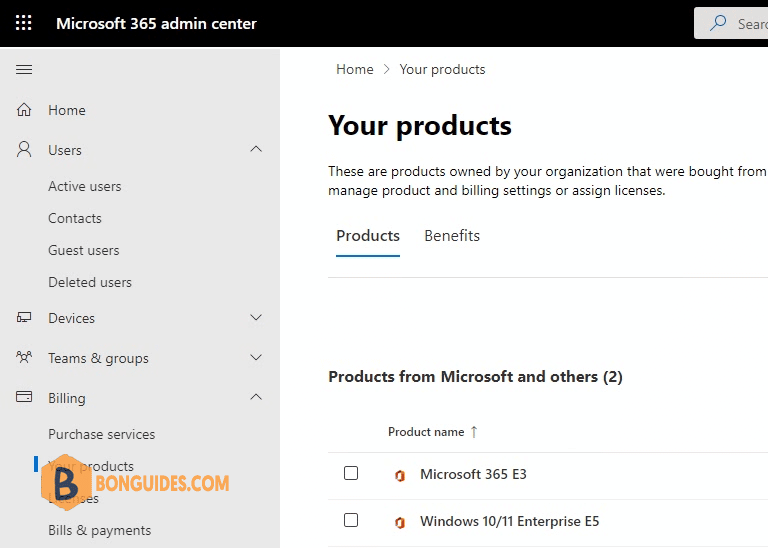Collapse navigation with the hamburger menu icon
Viewport: 768px width, 548px height.
point(24,70)
